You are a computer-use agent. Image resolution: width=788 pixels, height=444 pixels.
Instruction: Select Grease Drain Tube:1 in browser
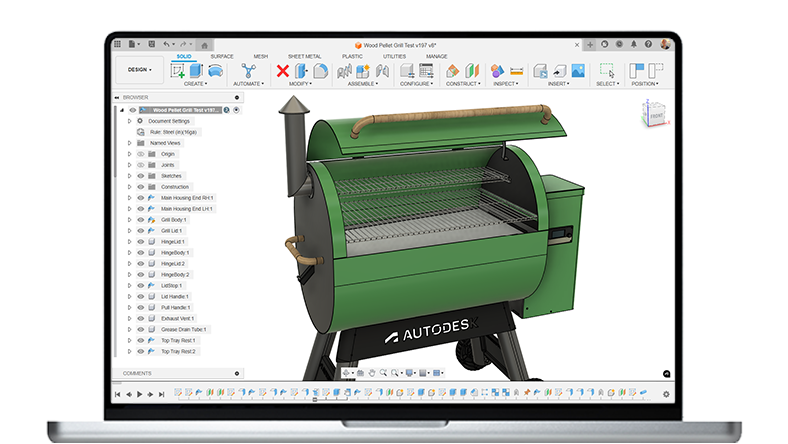183,330
